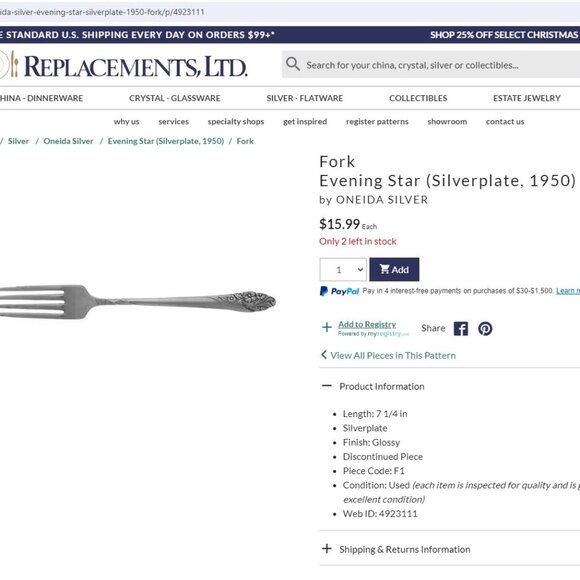The width and height of the screenshot is (580, 580).
Task: Open the Crystal - Glassware menu
Action: [x=175, y=98]
